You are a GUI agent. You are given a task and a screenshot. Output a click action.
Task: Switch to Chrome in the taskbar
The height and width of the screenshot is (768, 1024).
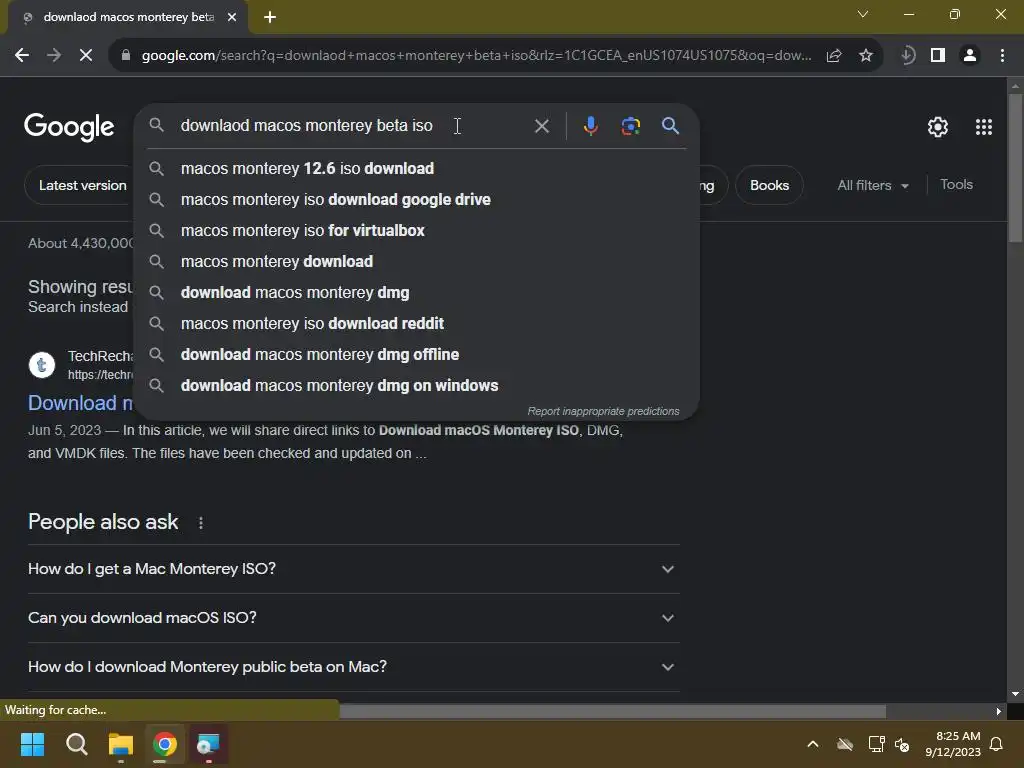pyautogui.click(x=165, y=744)
